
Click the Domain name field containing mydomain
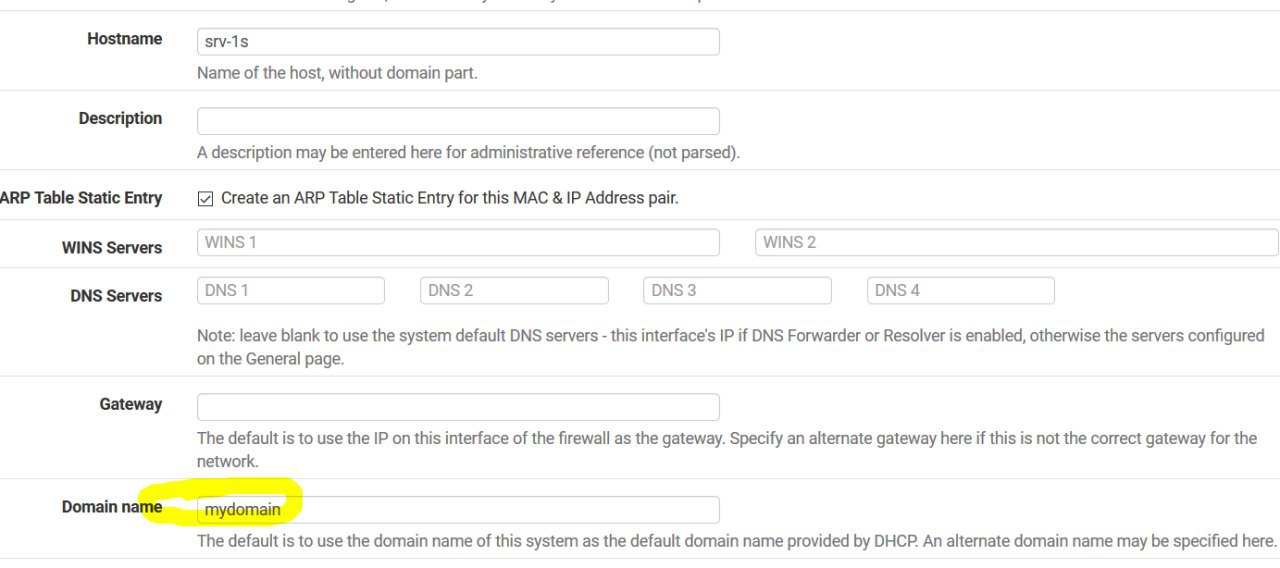pos(458,510)
